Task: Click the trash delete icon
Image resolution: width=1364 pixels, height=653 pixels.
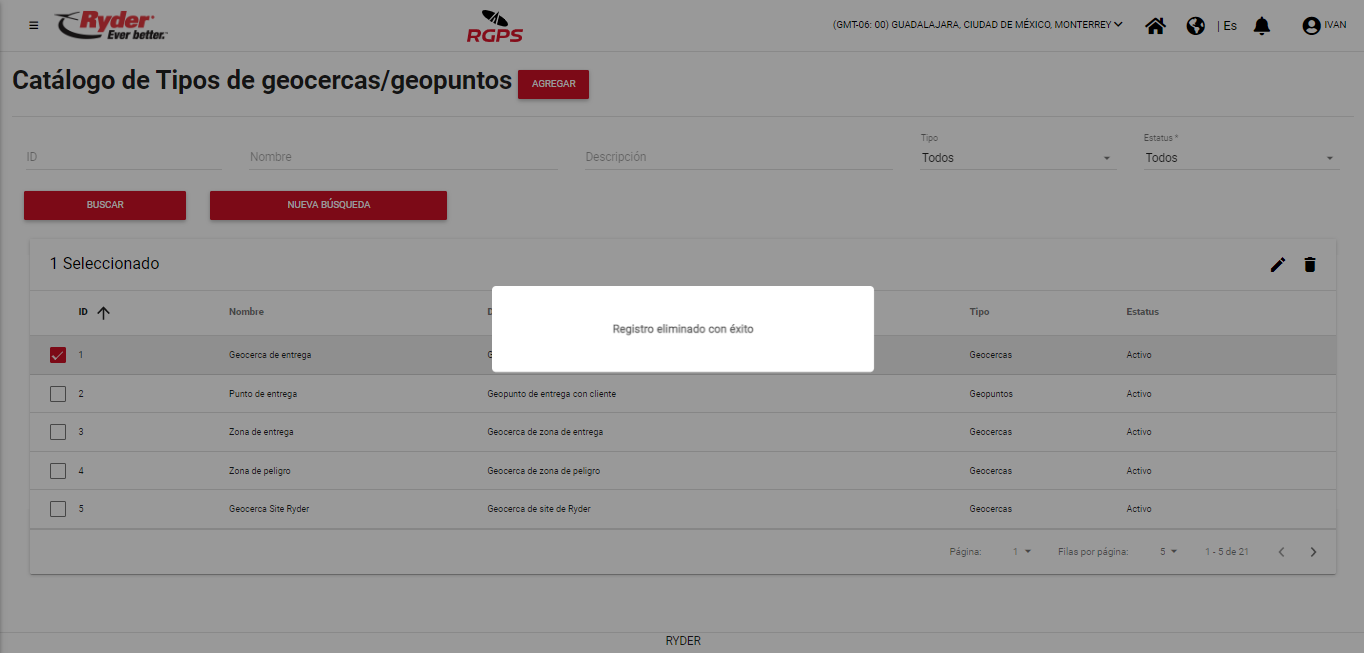Action: (1309, 265)
